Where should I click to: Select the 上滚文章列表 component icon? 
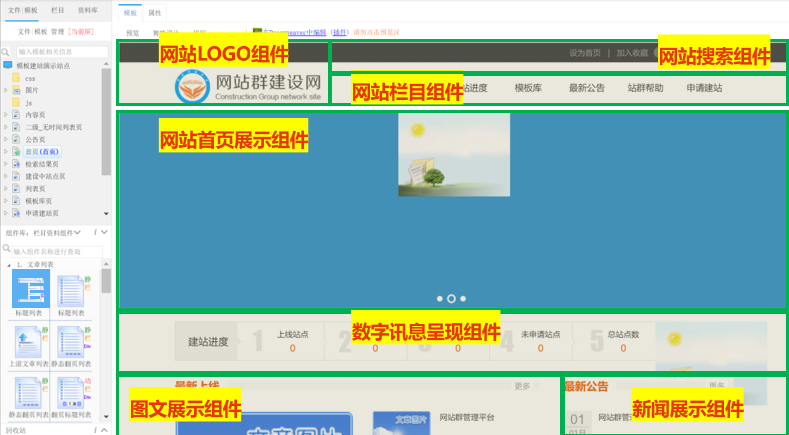[28, 342]
